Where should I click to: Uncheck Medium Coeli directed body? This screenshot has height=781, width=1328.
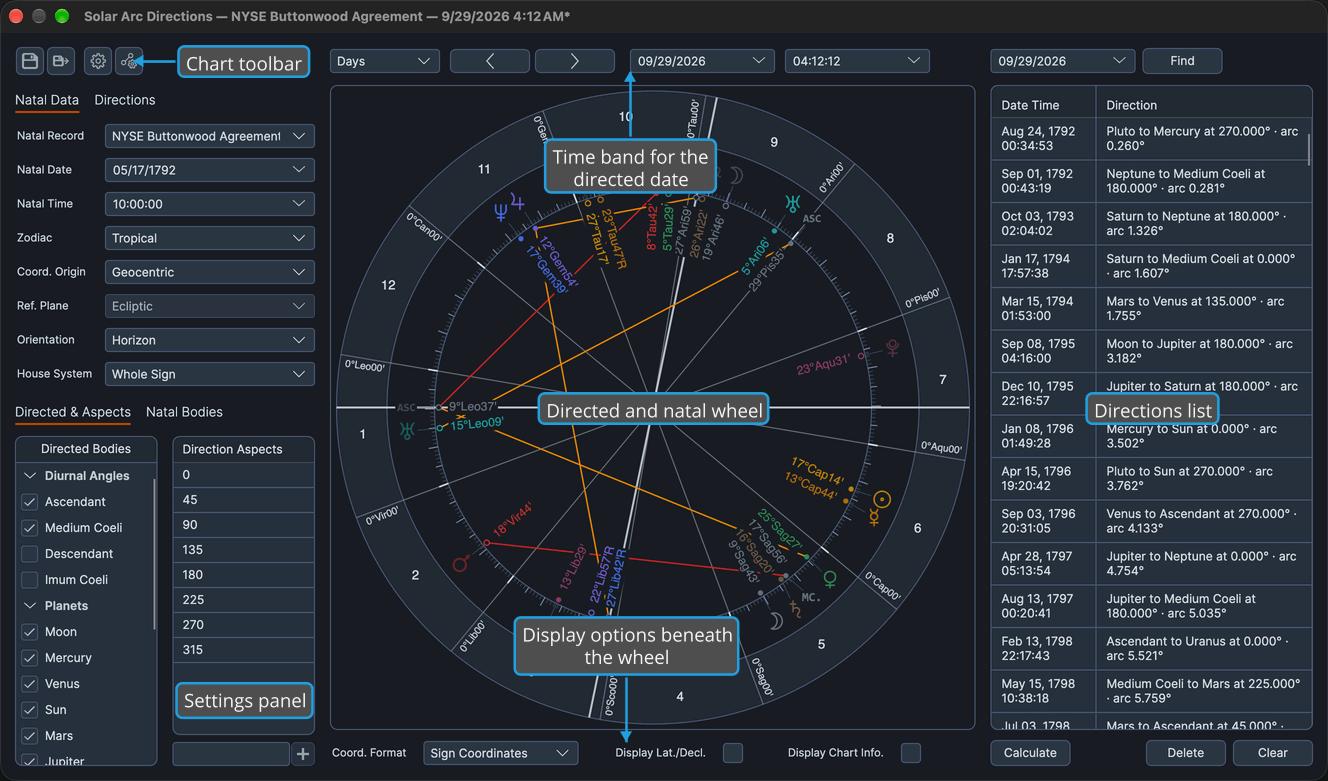point(30,528)
